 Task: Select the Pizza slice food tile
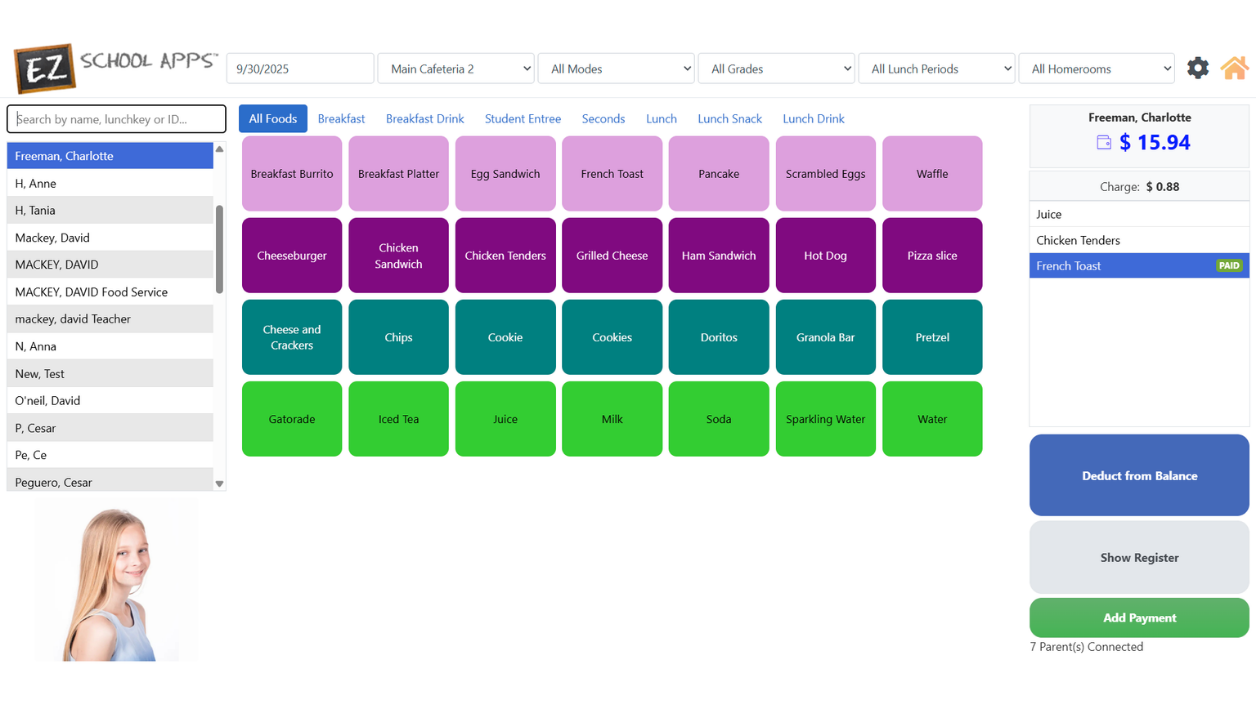pyautogui.click(x=932, y=255)
